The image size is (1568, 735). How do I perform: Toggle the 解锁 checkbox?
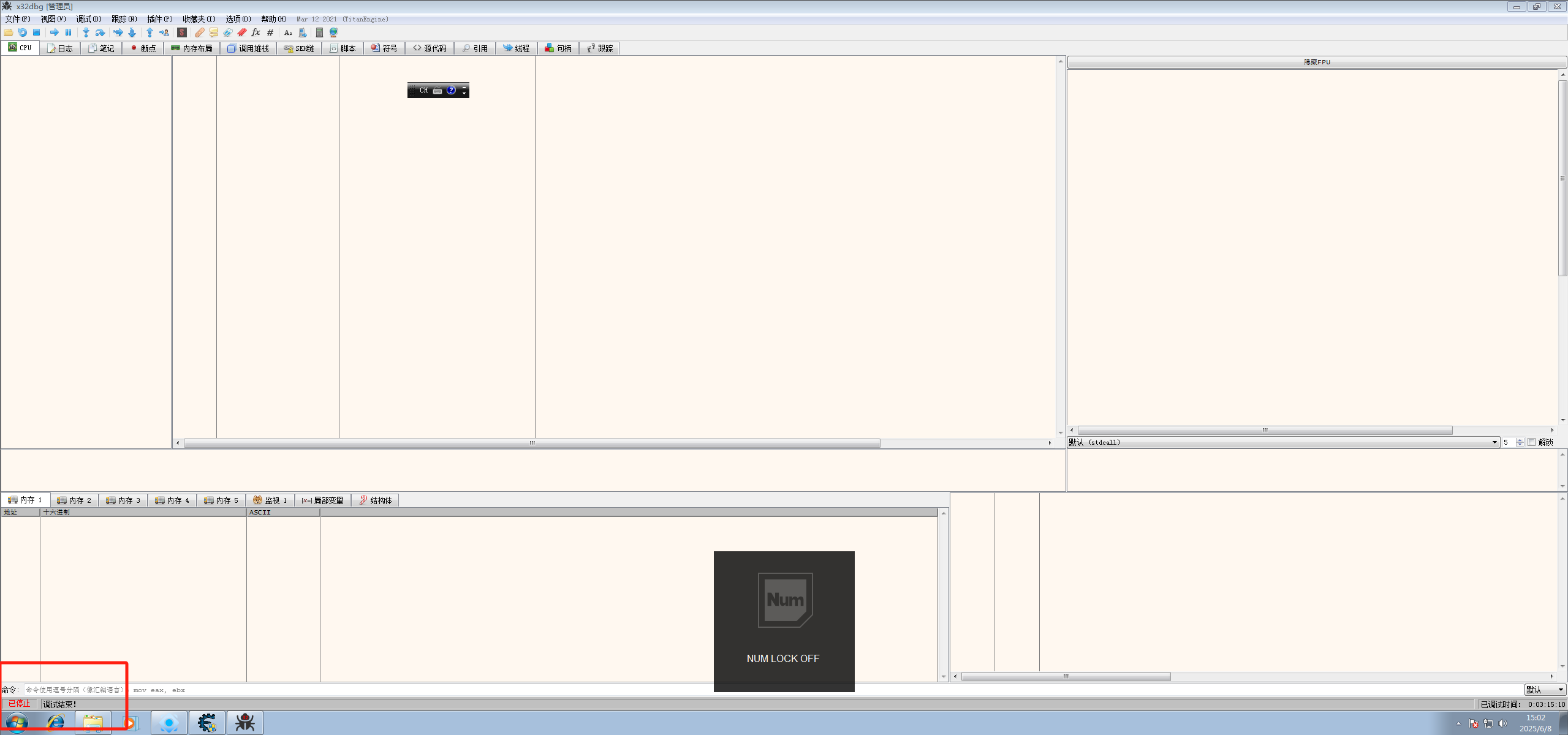1531,442
